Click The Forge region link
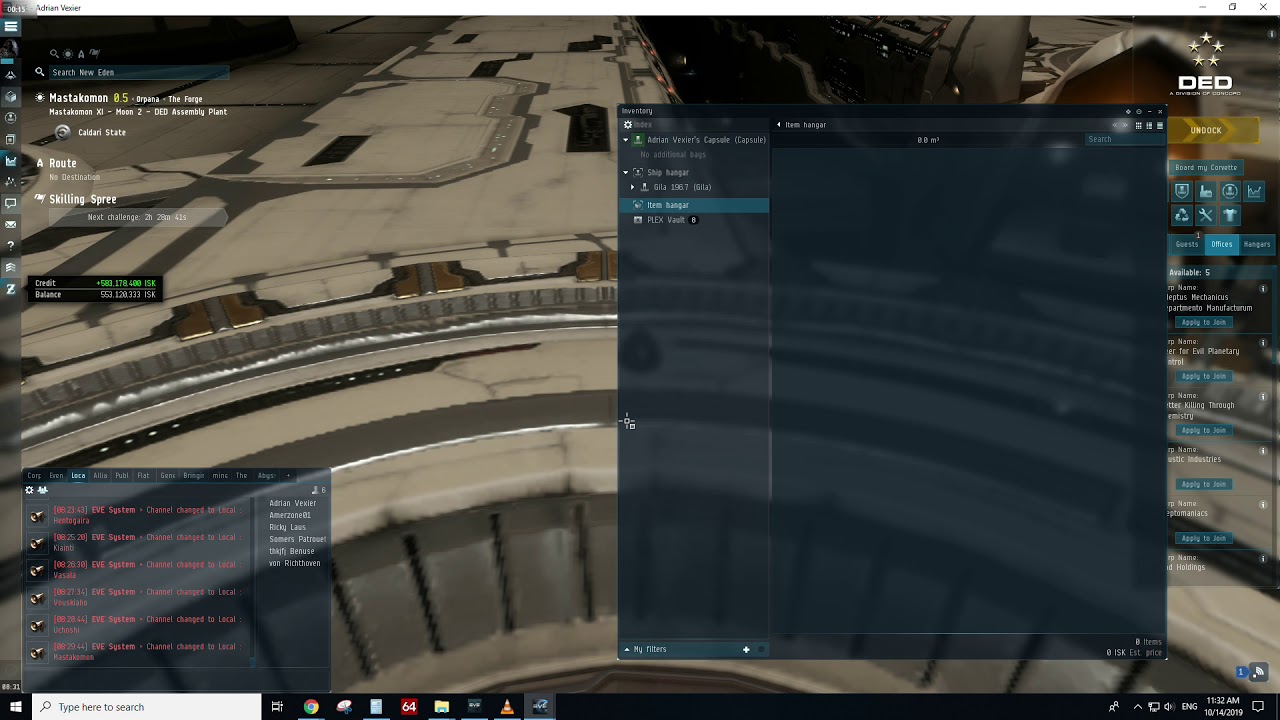The height and width of the screenshot is (720, 1280). [x=185, y=99]
